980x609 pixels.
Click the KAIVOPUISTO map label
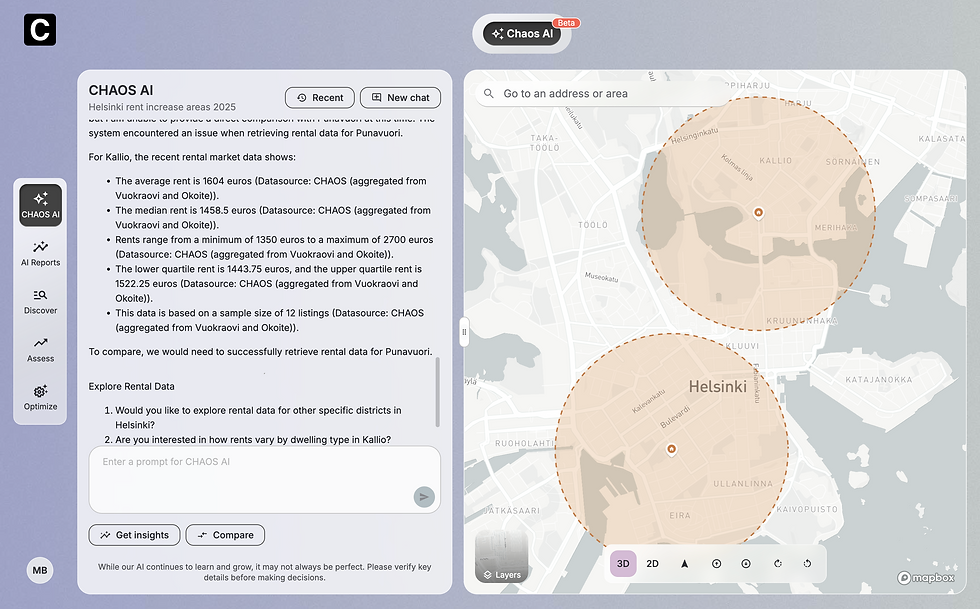pos(807,509)
